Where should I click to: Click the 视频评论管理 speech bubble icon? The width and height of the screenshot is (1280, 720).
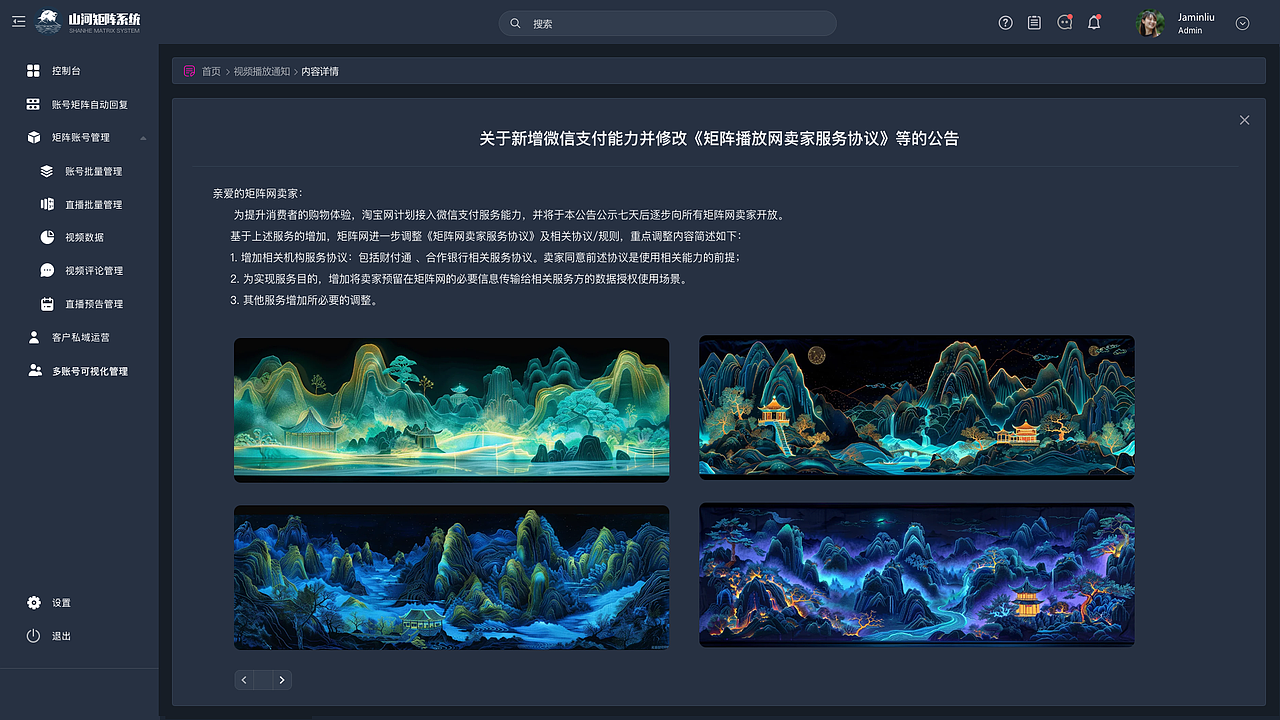coord(47,270)
